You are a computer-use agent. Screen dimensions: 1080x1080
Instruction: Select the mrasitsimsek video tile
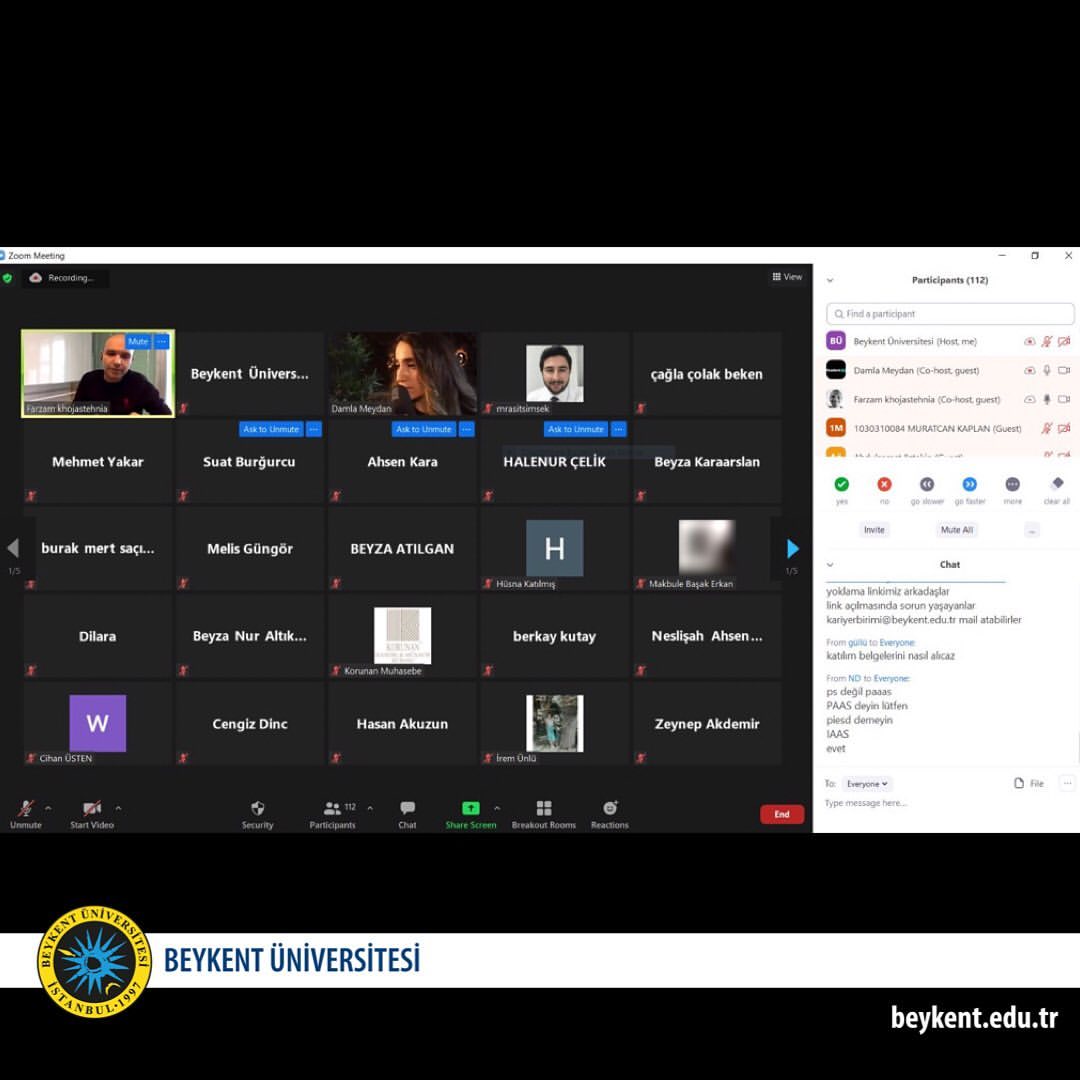tap(554, 373)
